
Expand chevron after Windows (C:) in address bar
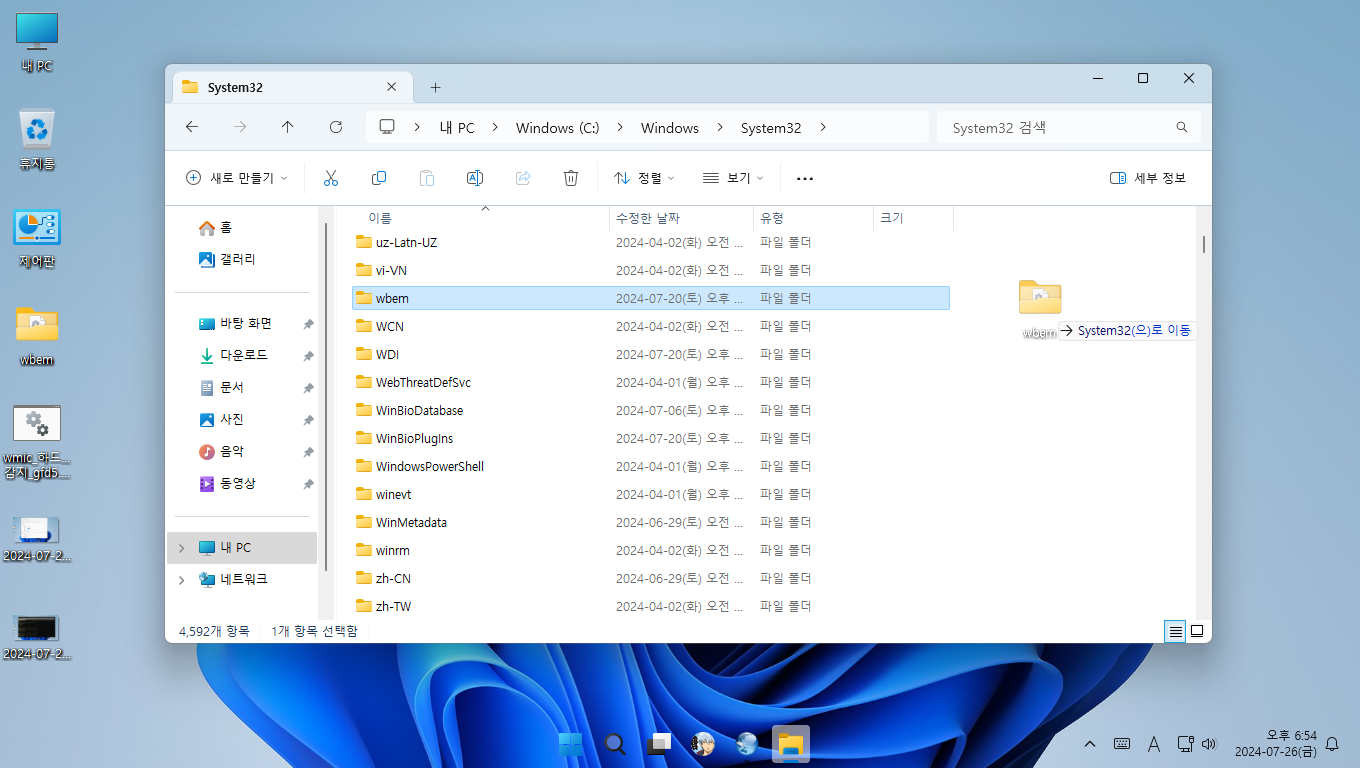click(620, 128)
